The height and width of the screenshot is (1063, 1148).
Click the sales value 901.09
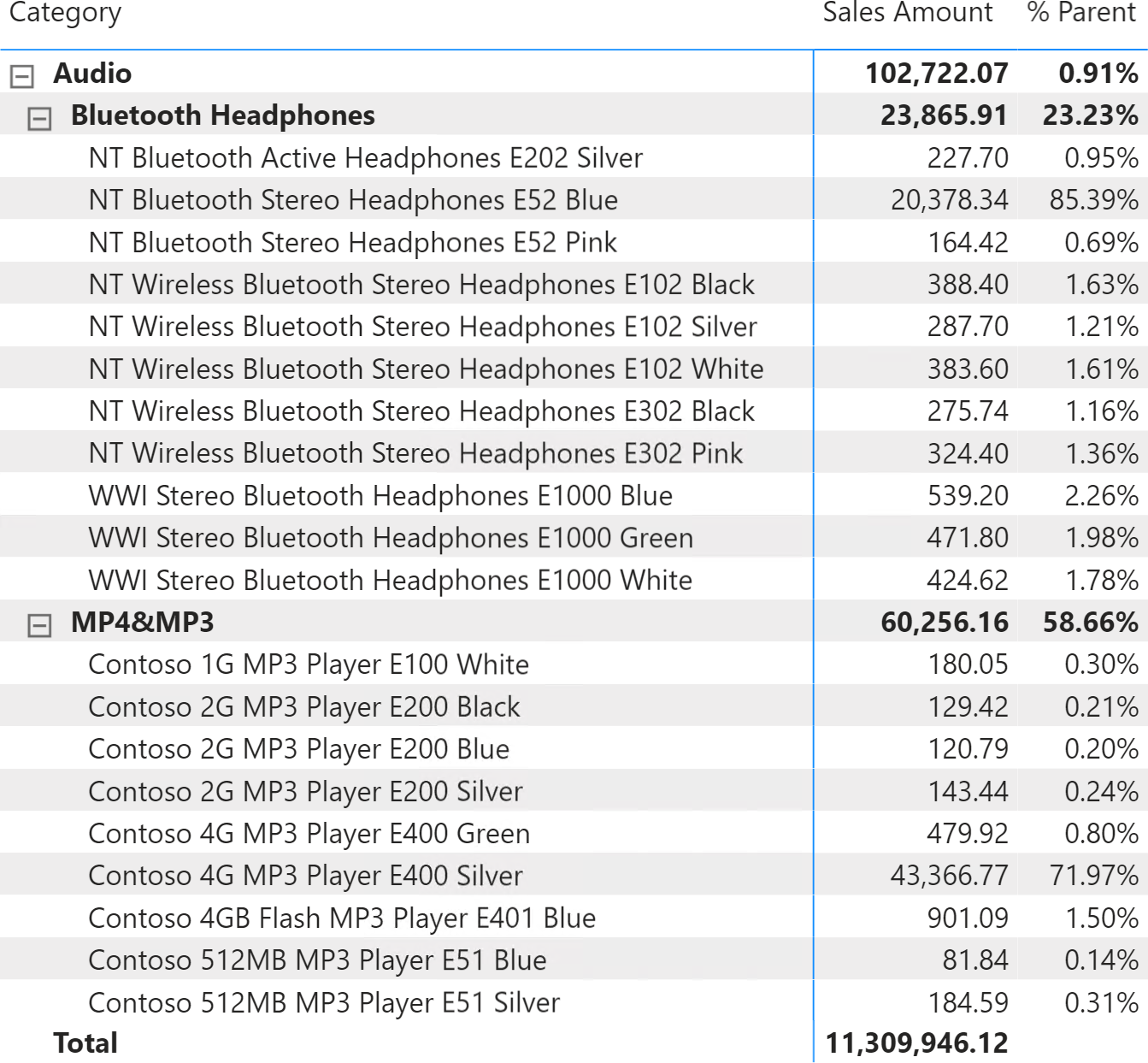point(968,918)
